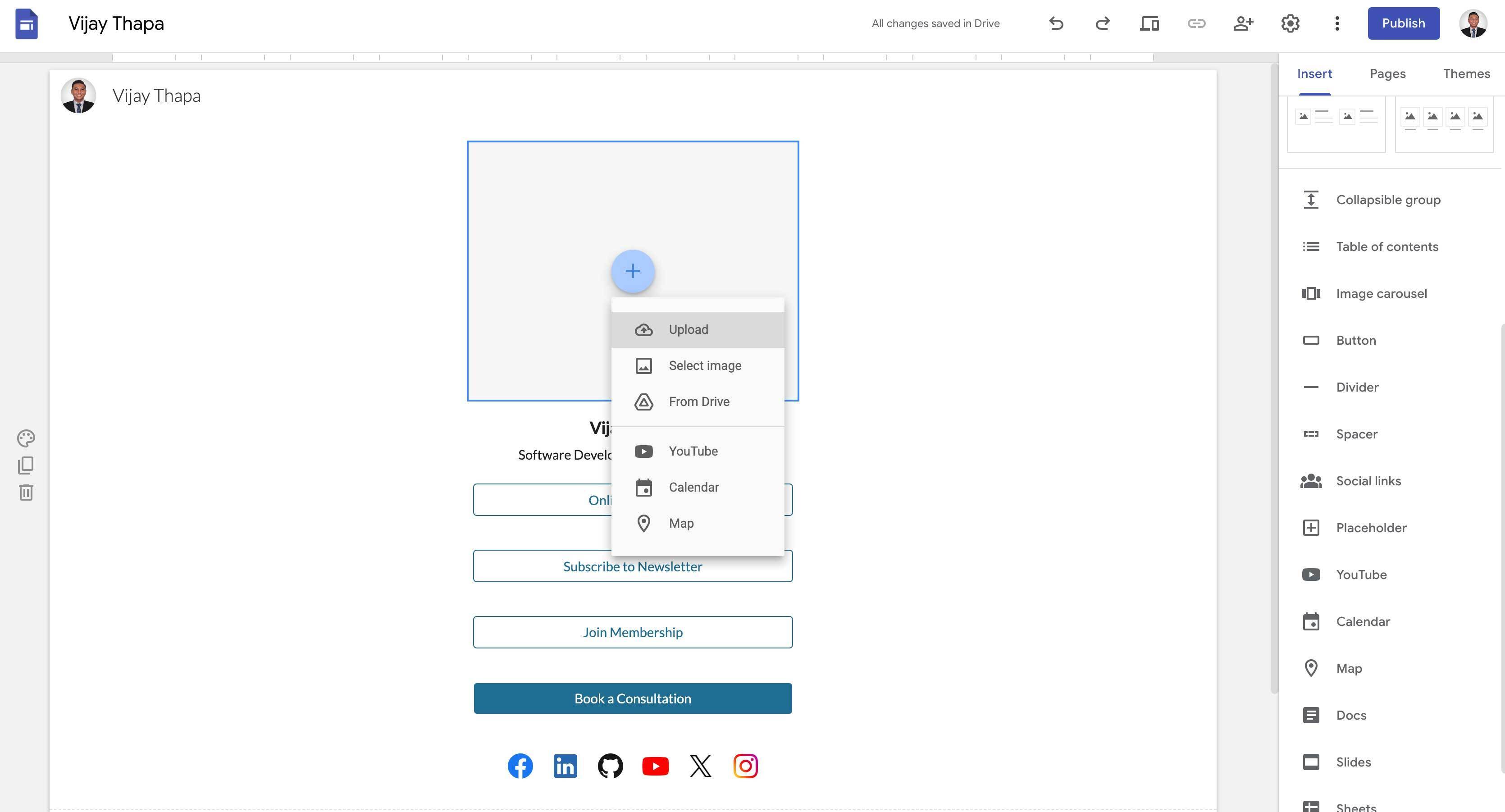This screenshot has height=812, width=1505.
Task: Choose Select image from the popup menu
Action: [698, 366]
